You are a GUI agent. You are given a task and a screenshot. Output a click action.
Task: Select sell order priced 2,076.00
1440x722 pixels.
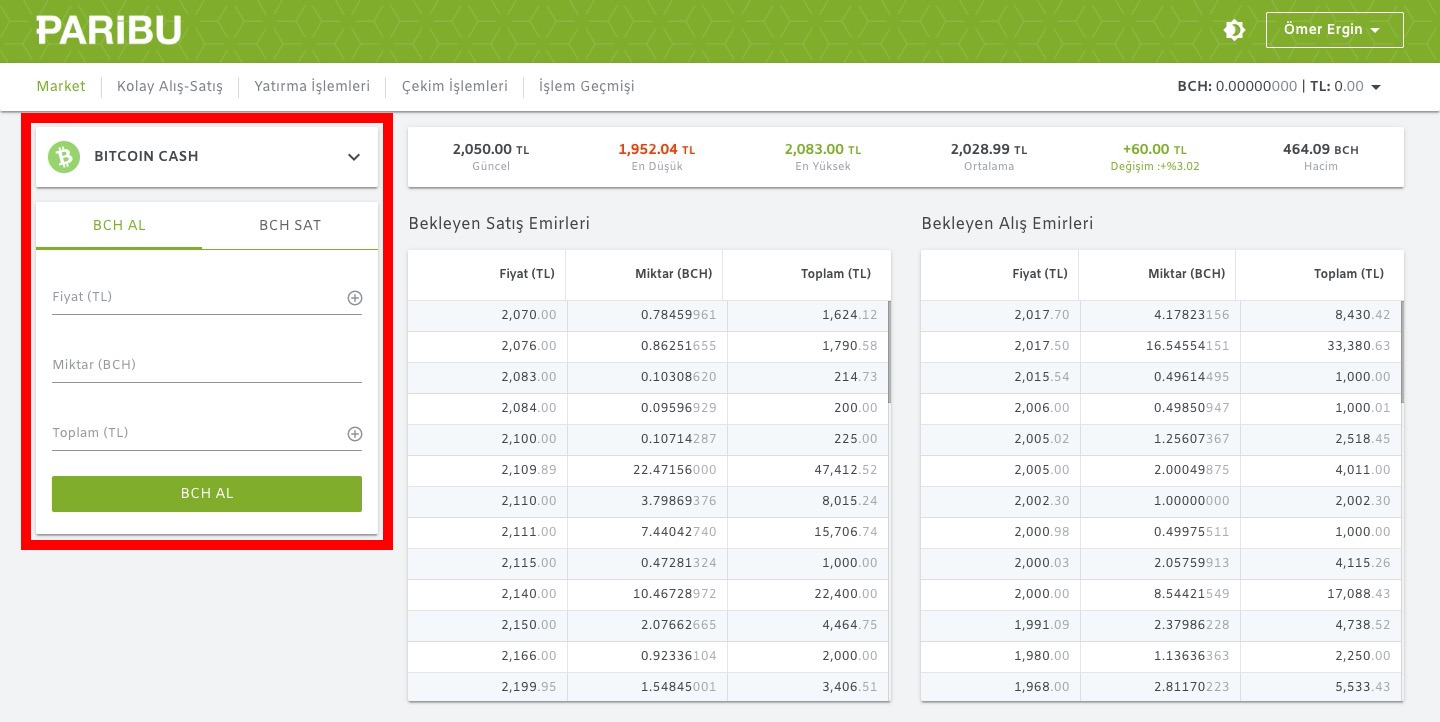tap(648, 347)
